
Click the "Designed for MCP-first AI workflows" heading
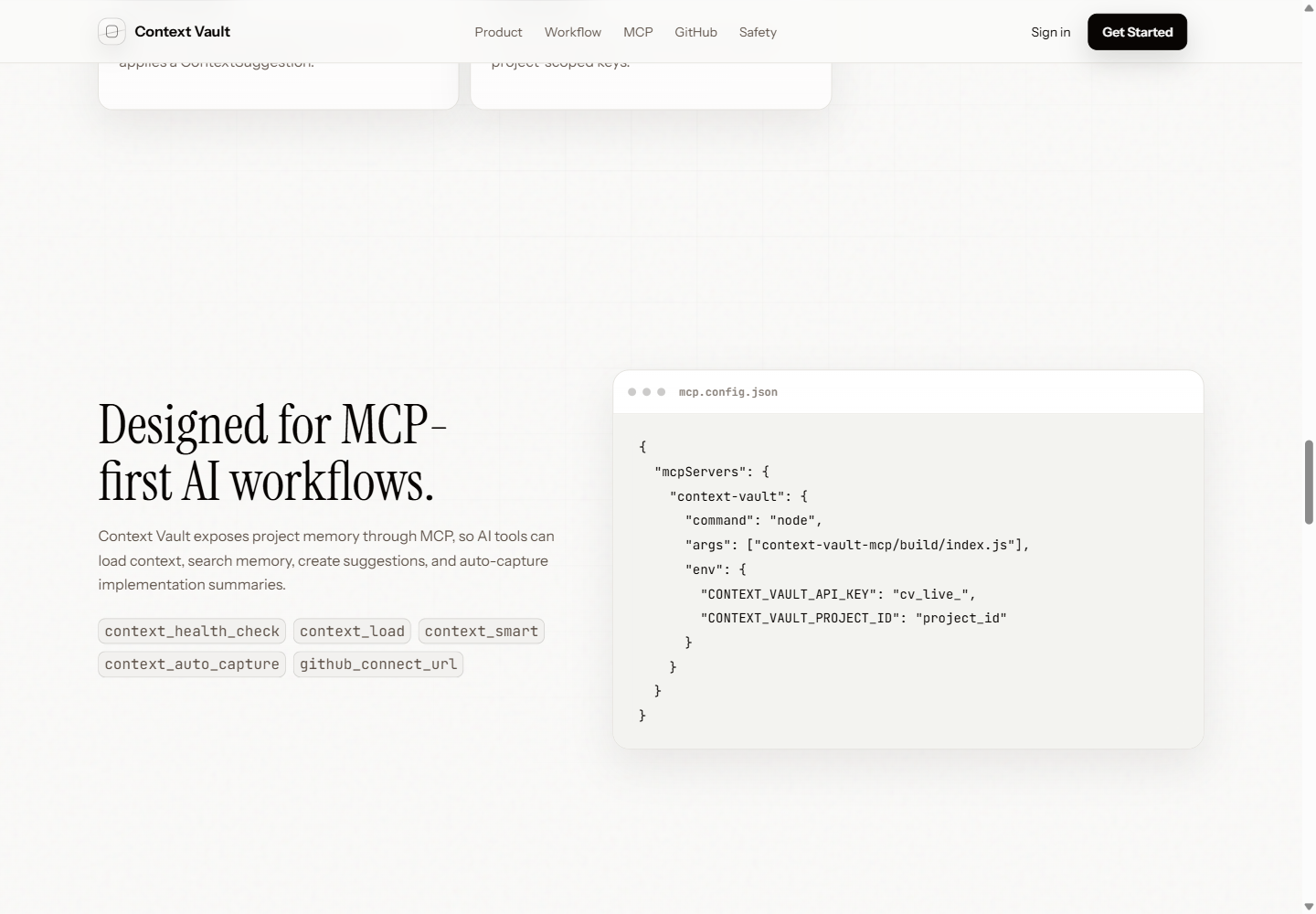pyautogui.click(x=272, y=452)
